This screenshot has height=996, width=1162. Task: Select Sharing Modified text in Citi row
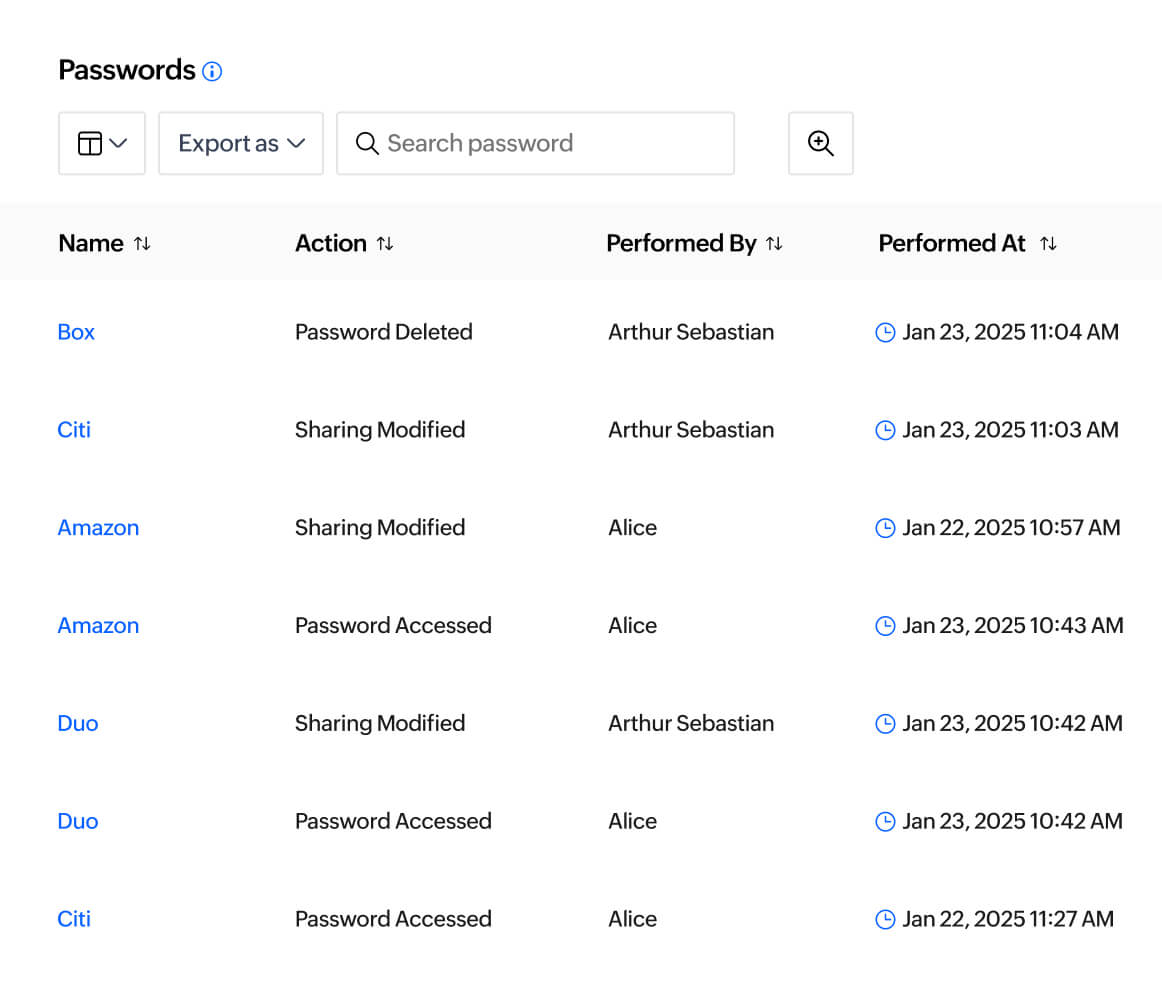(380, 430)
